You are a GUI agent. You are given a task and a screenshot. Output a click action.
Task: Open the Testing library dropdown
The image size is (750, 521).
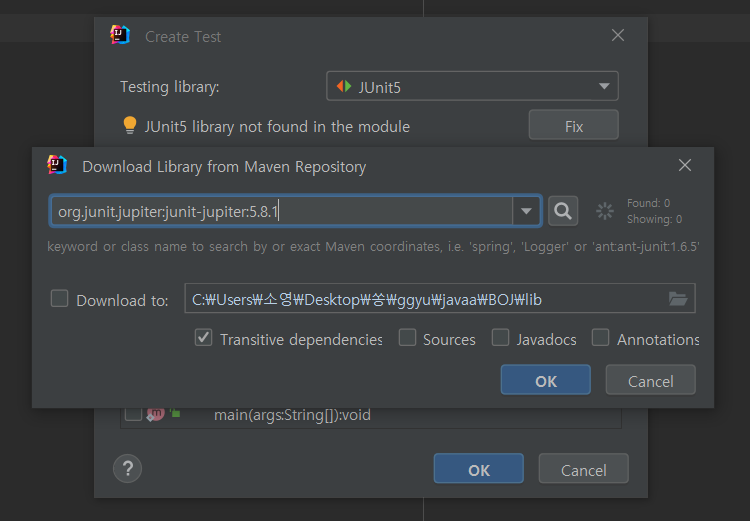(x=604, y=86)
